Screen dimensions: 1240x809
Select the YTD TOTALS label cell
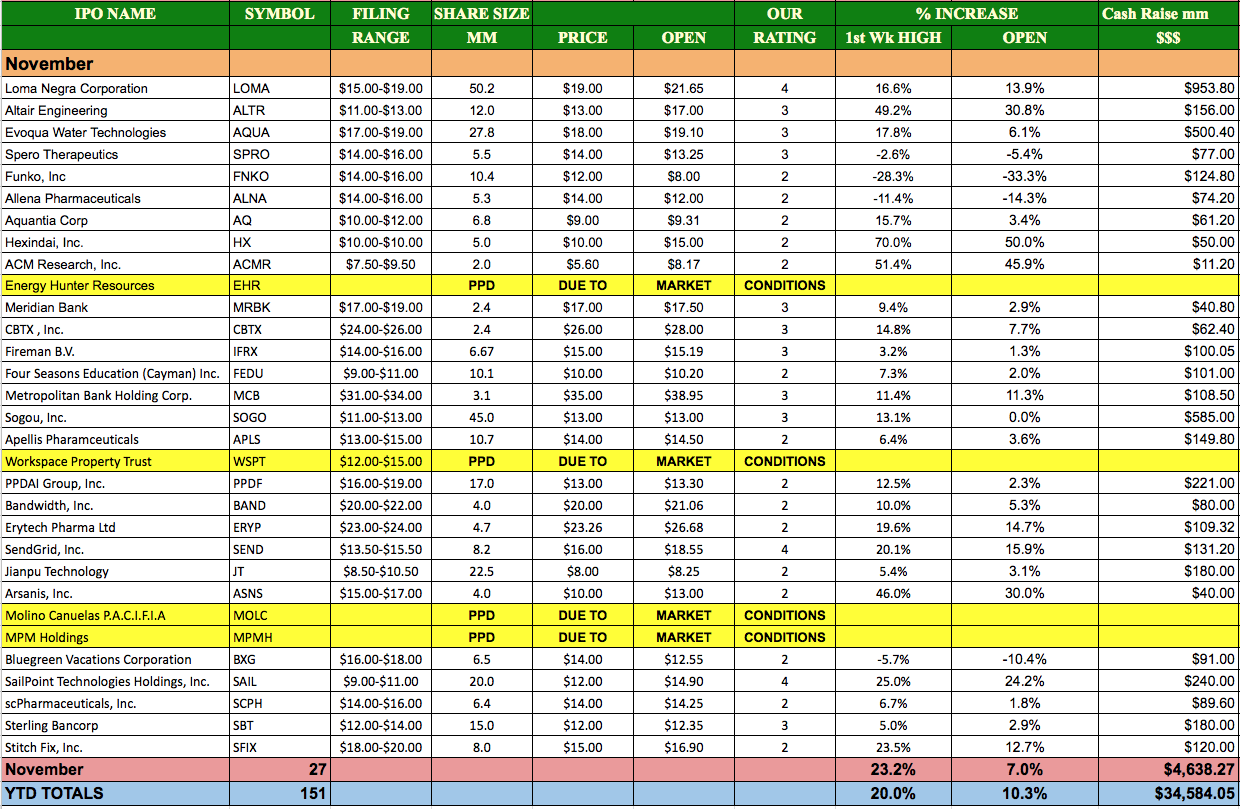click(115, 794)
